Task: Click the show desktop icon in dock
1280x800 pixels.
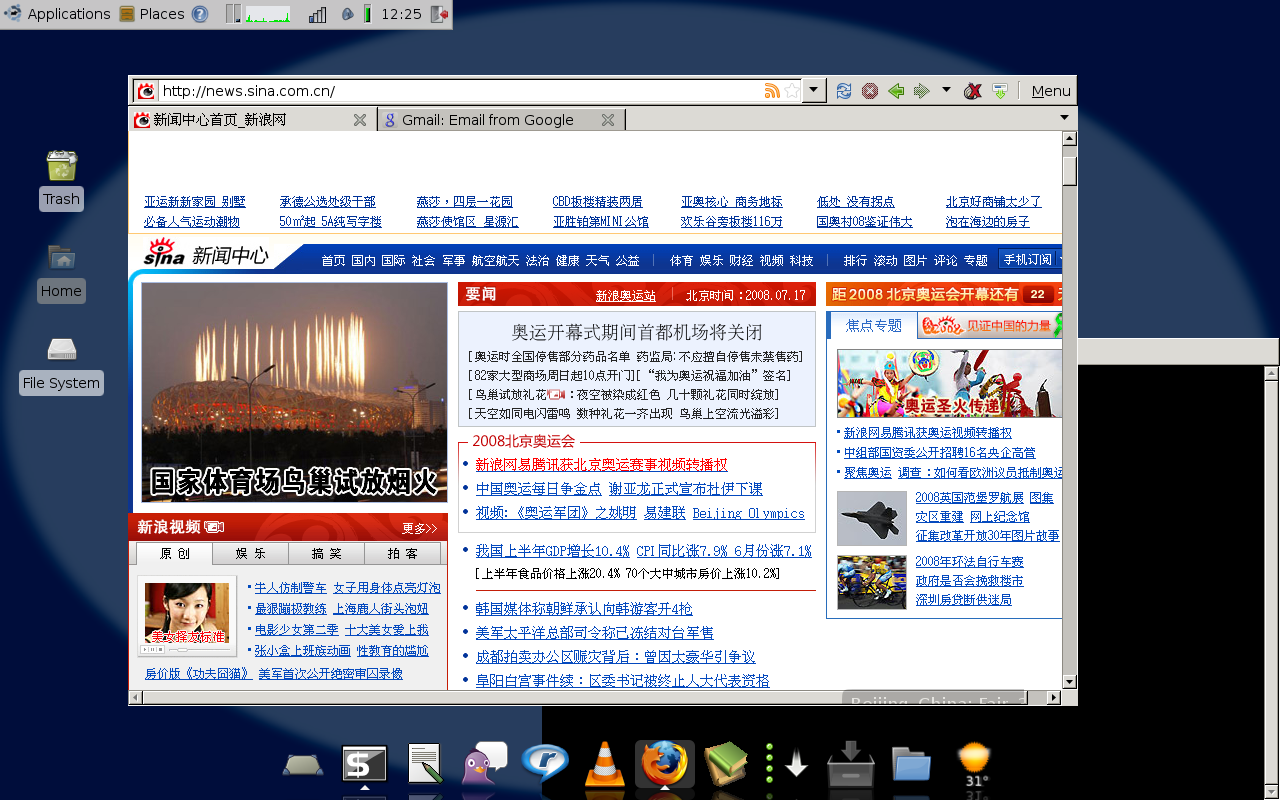Action: 303,766
